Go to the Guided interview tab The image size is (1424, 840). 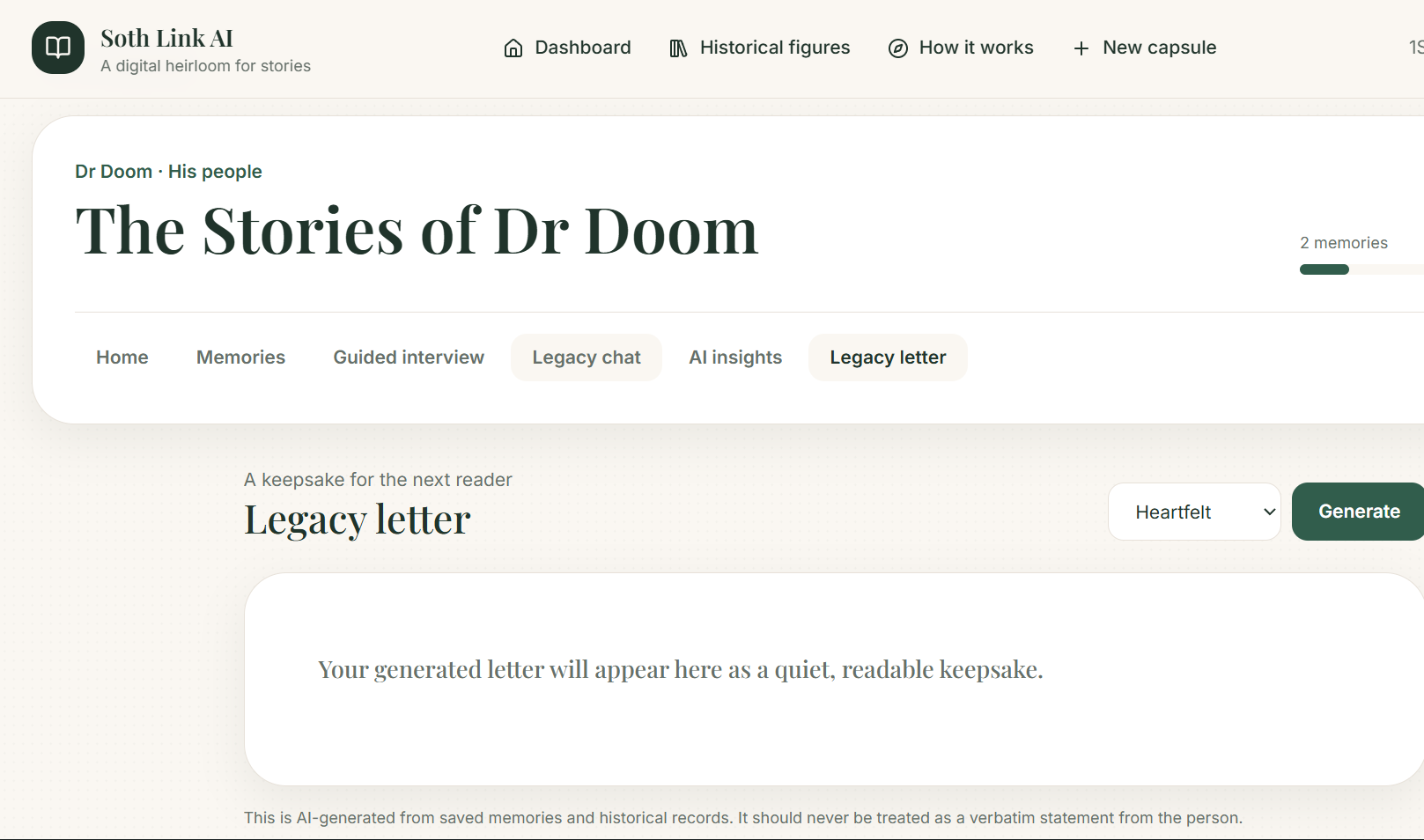coord(409,357)
